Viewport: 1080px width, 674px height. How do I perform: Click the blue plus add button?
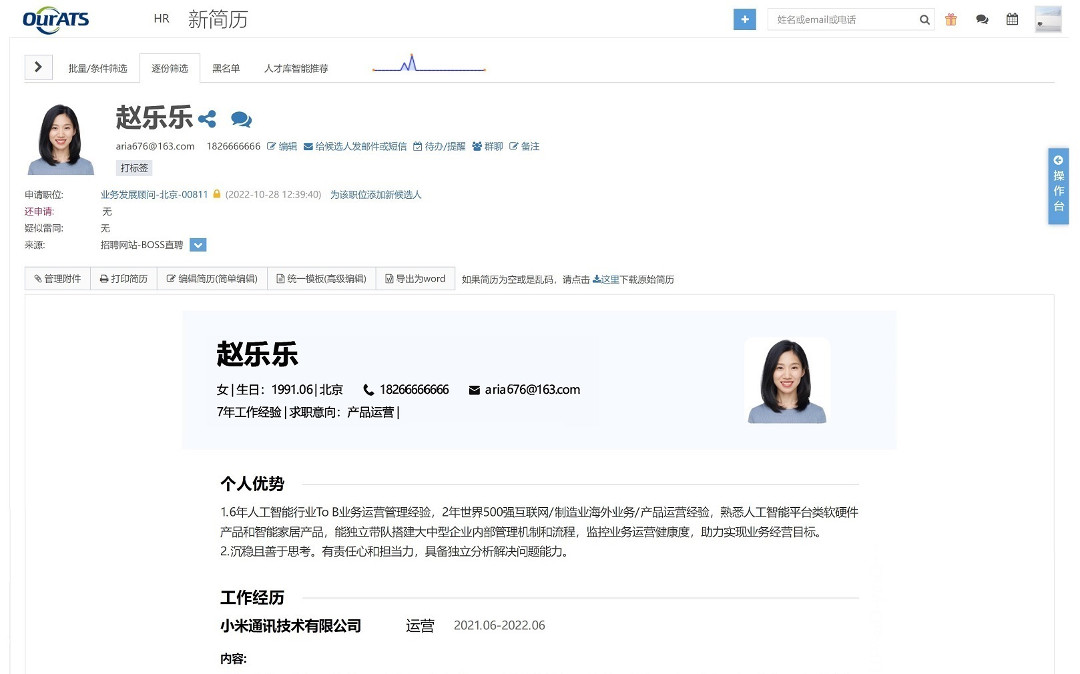click(744, 20)
